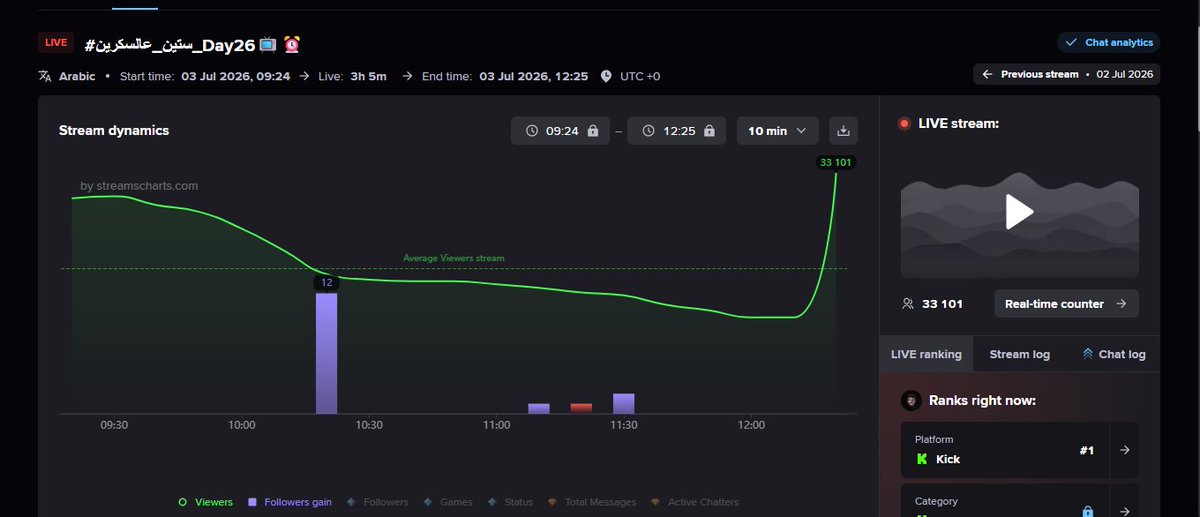Open the Real-time counter

click(x=1066, y=304)
